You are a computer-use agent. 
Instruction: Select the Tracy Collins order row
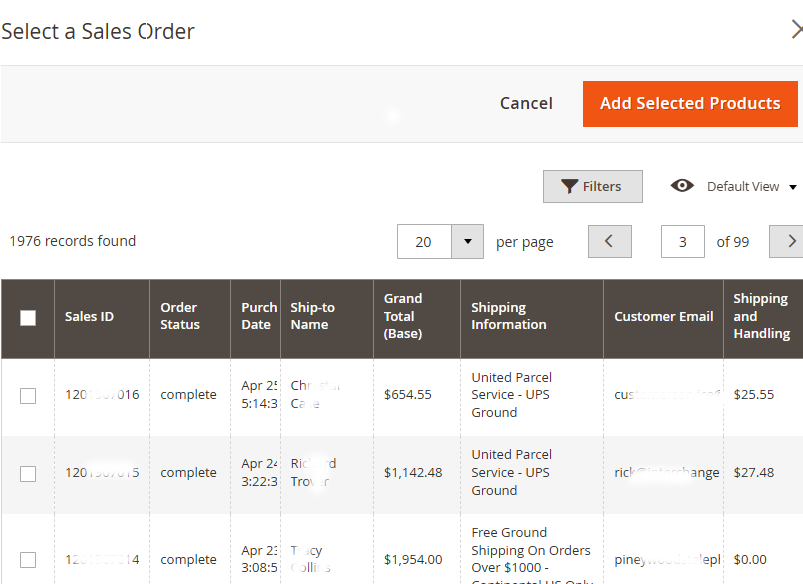tap(27, 559)
